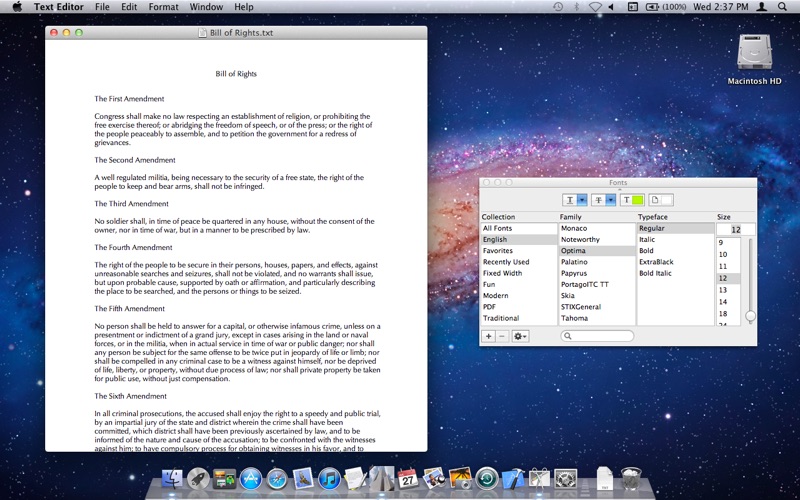Click the Time Machine menu bar icon
This screenshot has width=800, height=500.
[x=559, y=7]
